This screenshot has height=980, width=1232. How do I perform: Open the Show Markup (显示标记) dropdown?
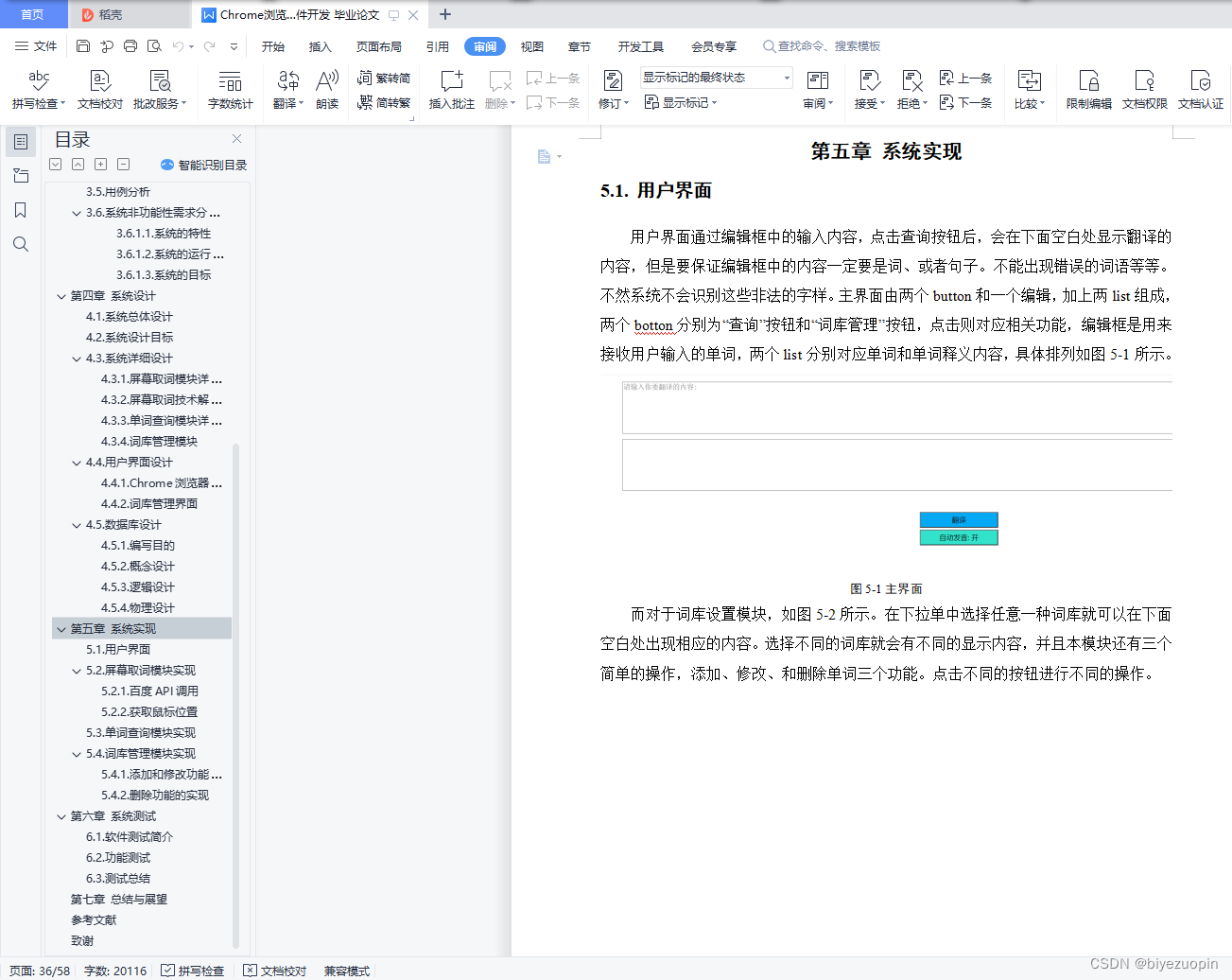[x=682, y=102]
